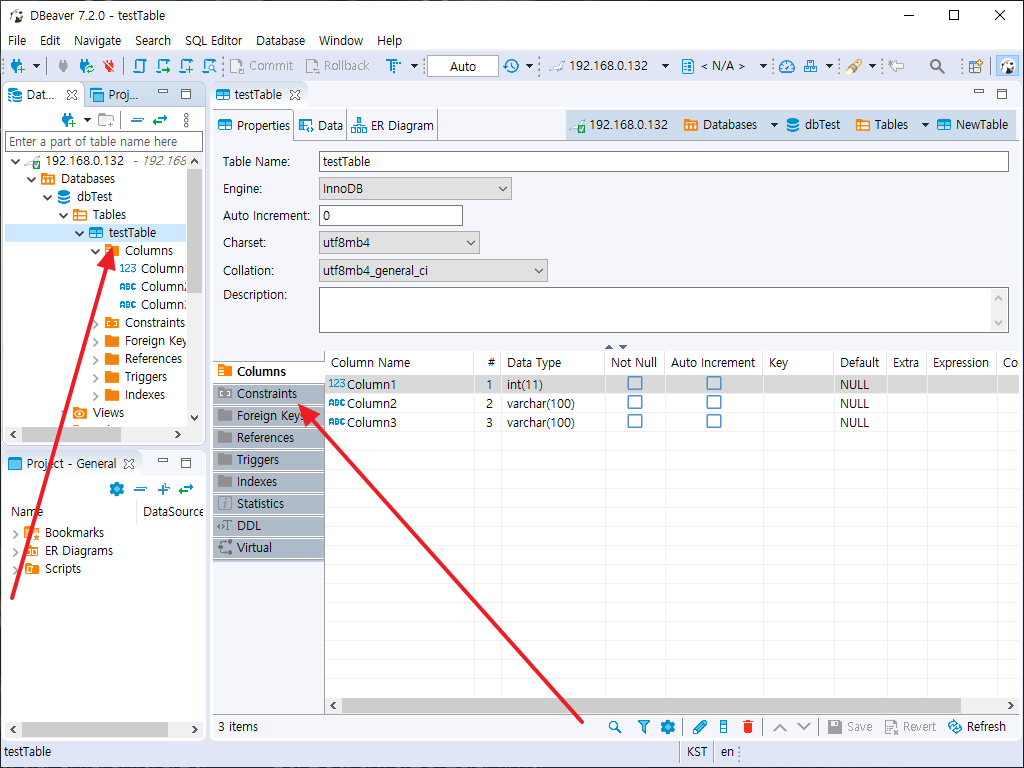Collapse the dbTest database tree node
The image size is (1024, 768).
tap(48, 197)
